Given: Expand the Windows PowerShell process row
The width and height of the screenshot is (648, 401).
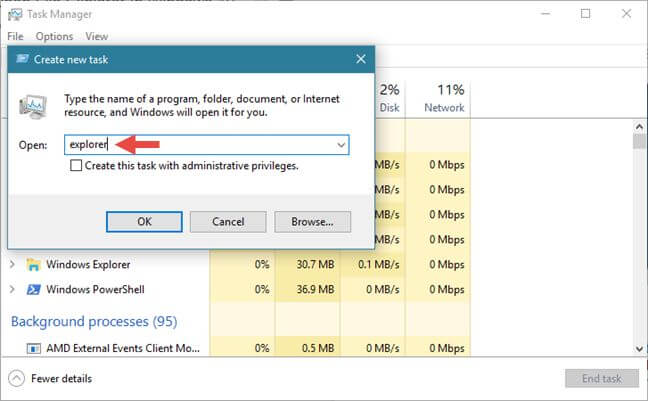Looking at the screenshot, I should tap(12, 289).
